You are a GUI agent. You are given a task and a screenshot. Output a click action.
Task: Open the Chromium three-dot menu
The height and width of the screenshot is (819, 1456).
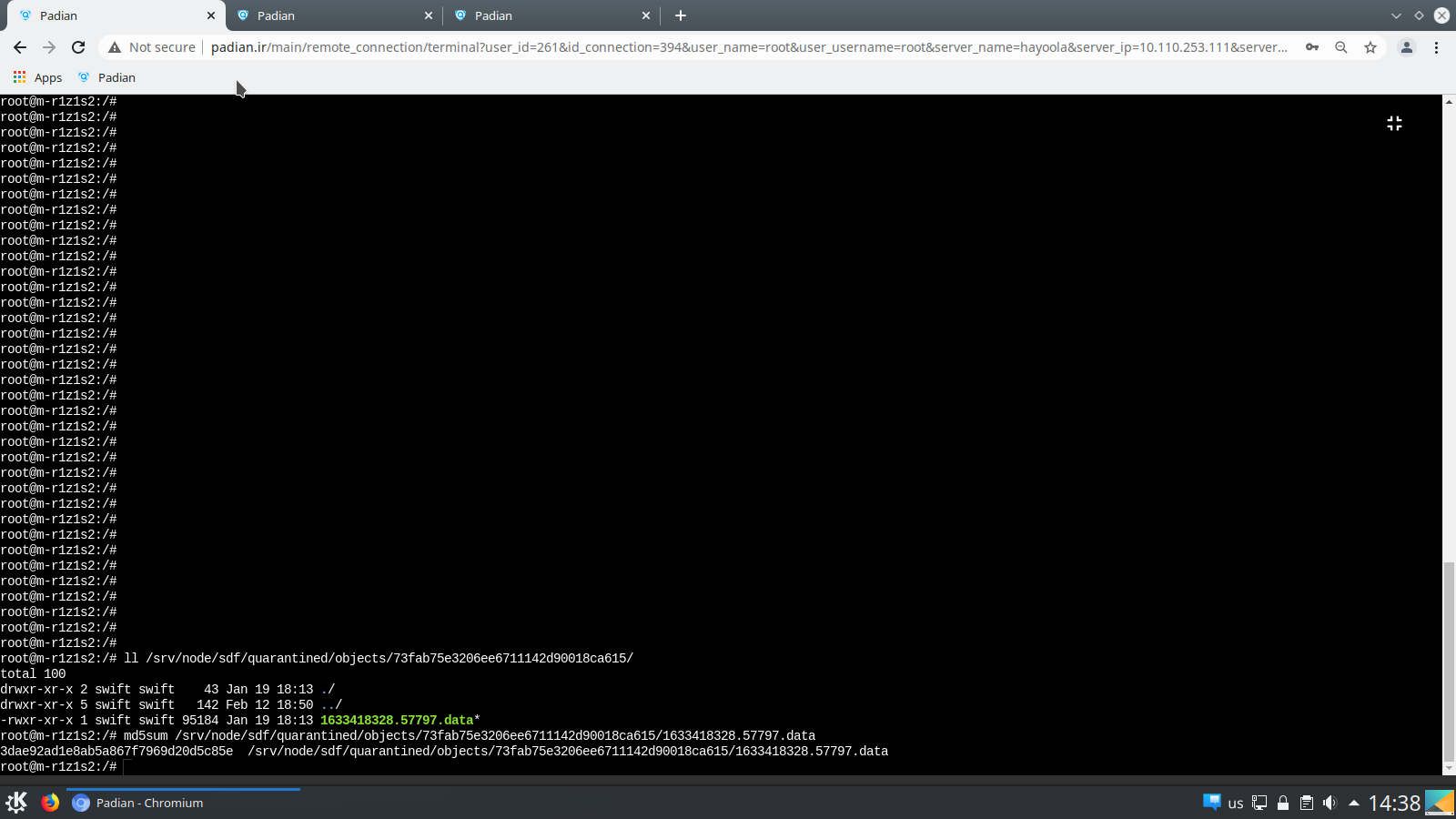[x=1437, y=47]
